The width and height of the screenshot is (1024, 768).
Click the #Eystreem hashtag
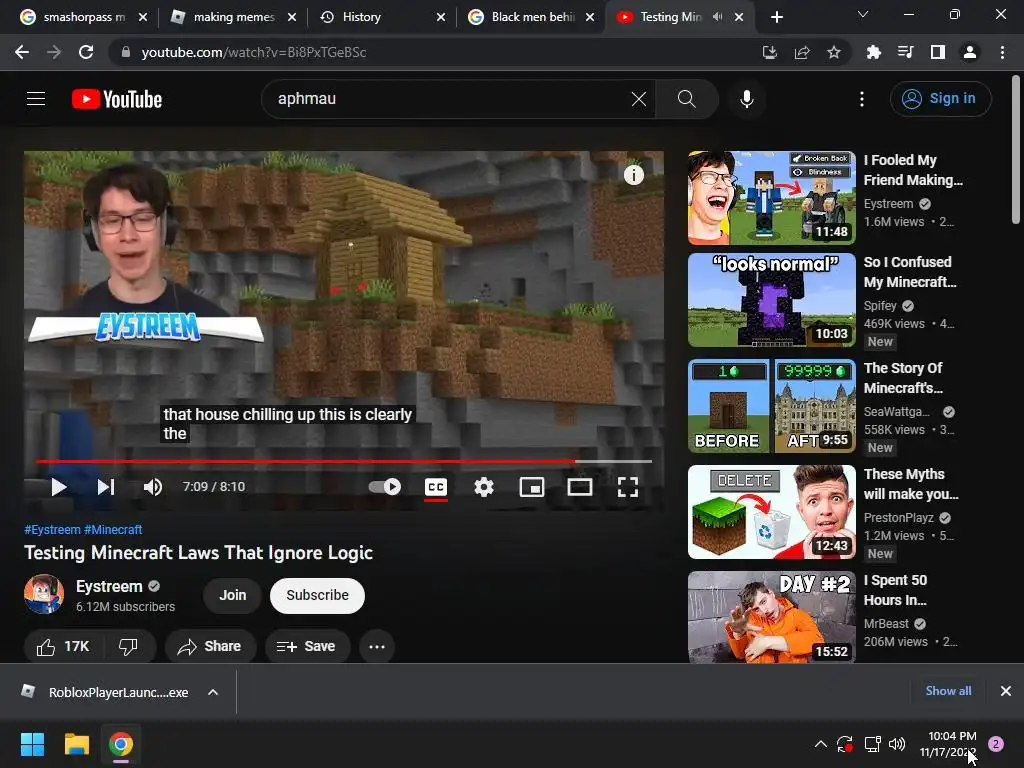52,530
